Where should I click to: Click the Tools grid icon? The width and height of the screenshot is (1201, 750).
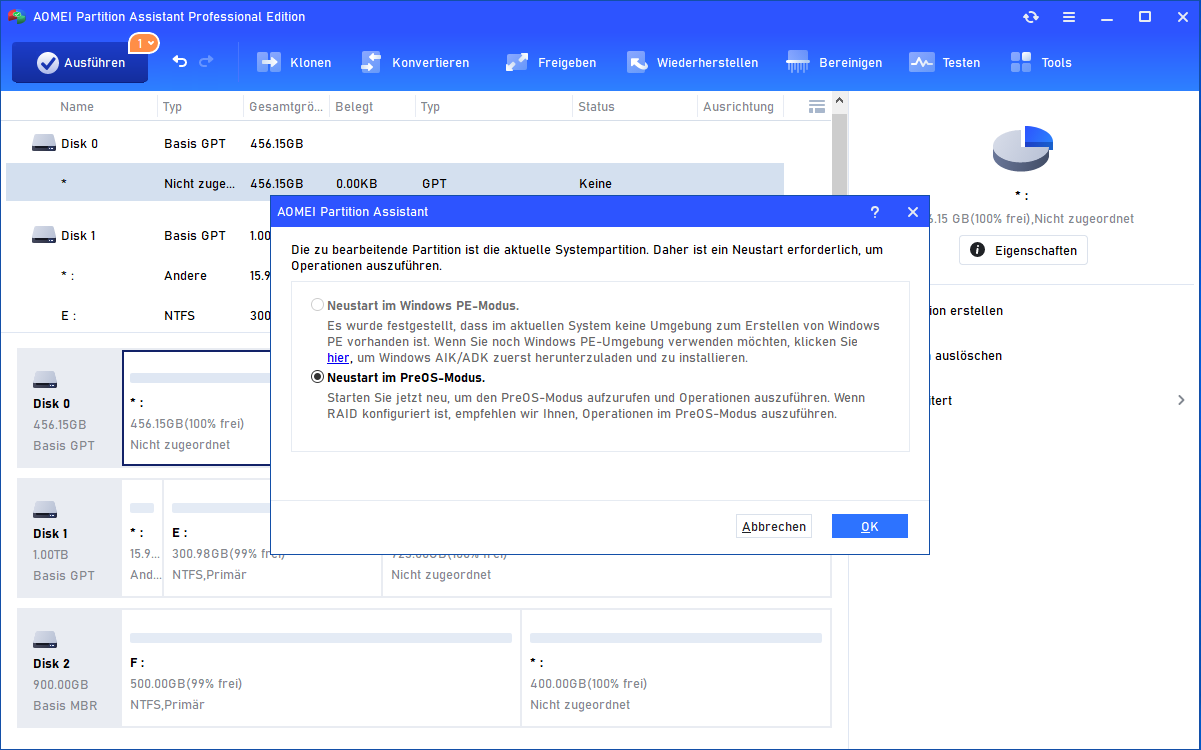coord(1021,62)
